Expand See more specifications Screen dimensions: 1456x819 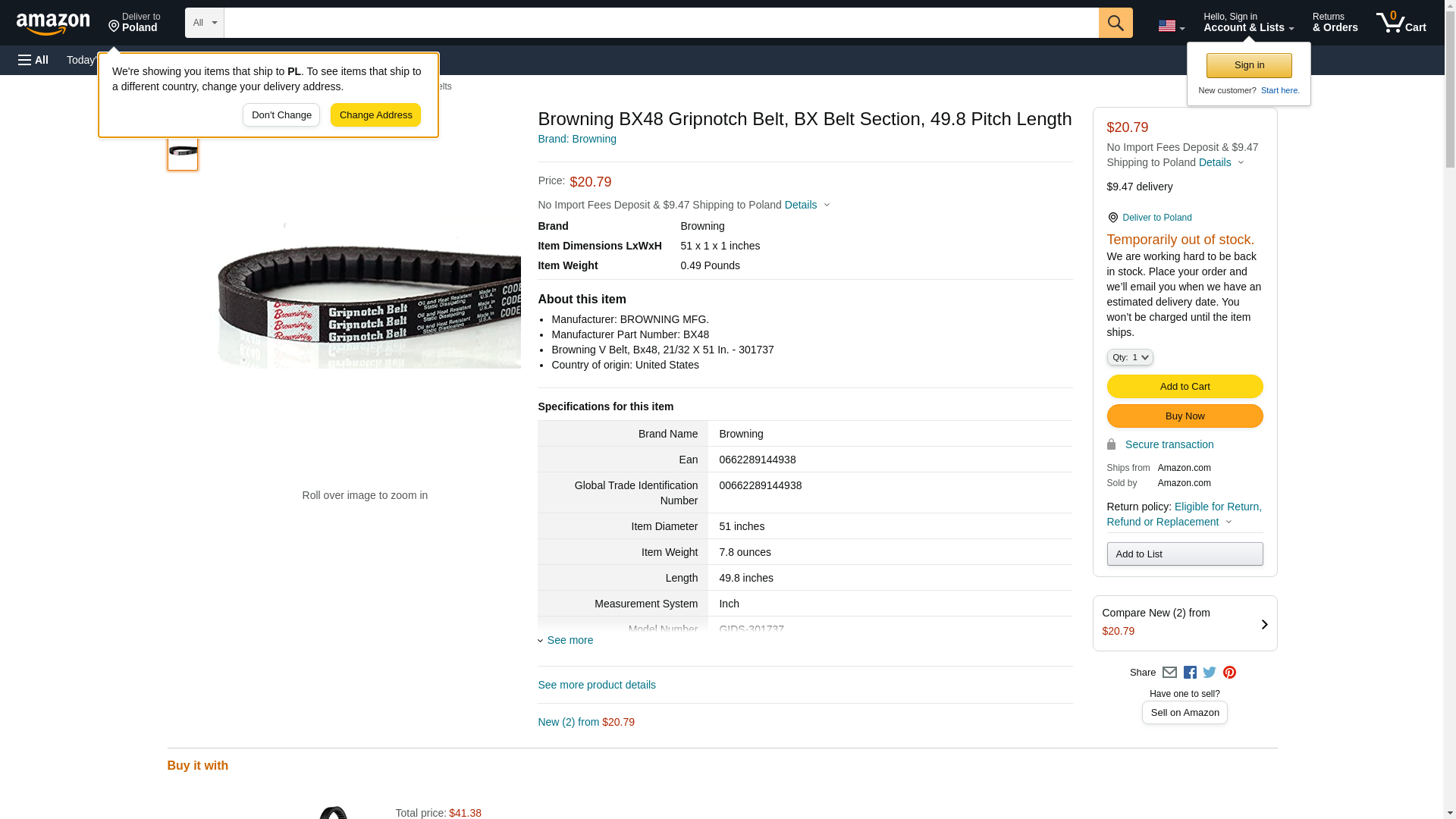click(x=569, y=640)
